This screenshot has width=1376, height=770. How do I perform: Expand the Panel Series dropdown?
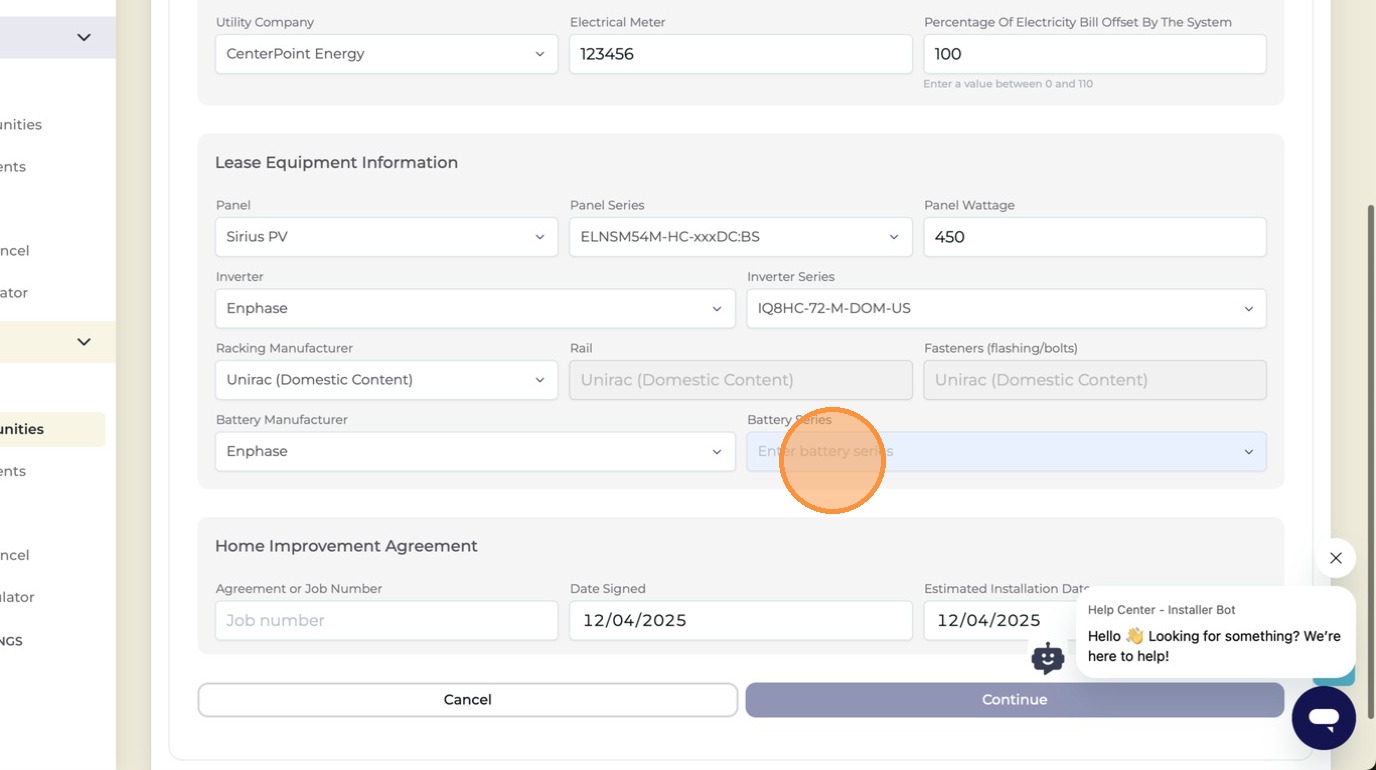pyautogui.click(x=740, y=237)
